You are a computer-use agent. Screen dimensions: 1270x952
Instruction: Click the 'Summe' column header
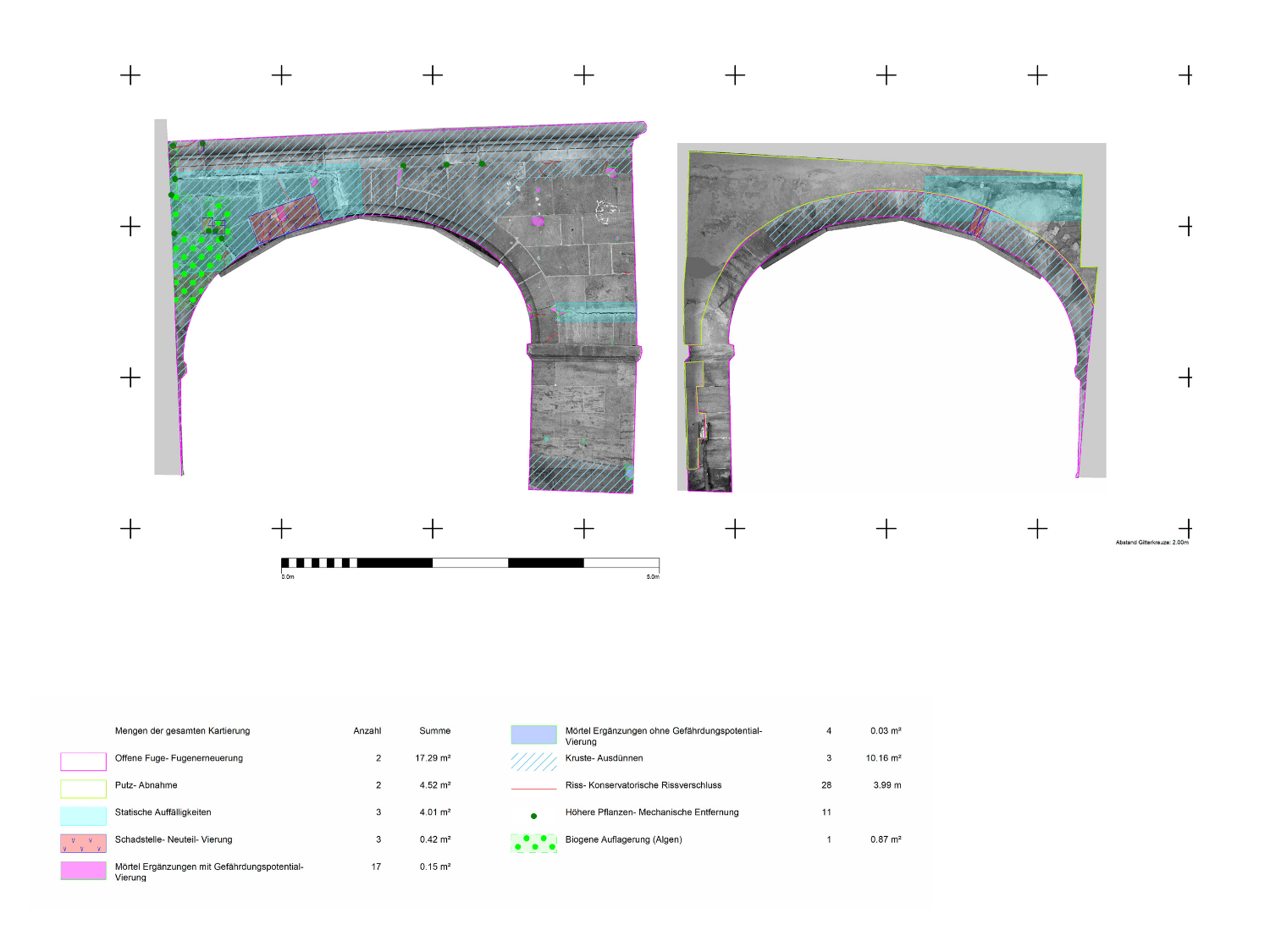(x=435, y=731)
